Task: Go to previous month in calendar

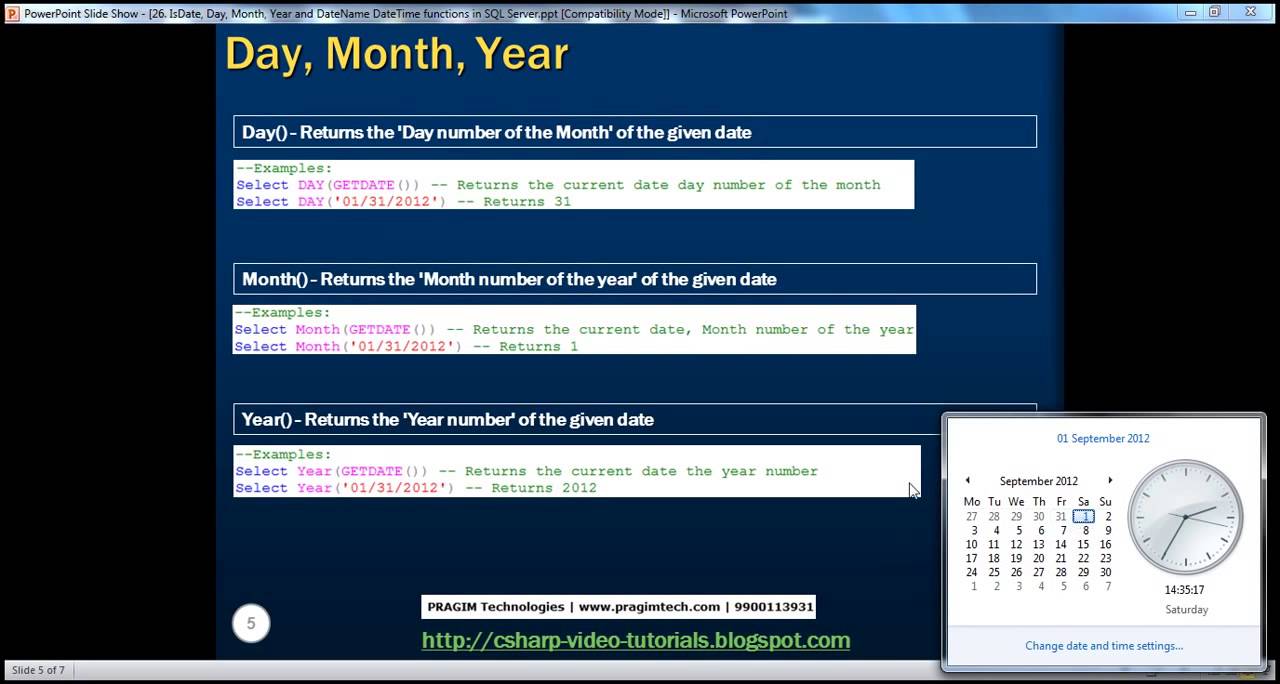Action: click(x=967, y=481)
